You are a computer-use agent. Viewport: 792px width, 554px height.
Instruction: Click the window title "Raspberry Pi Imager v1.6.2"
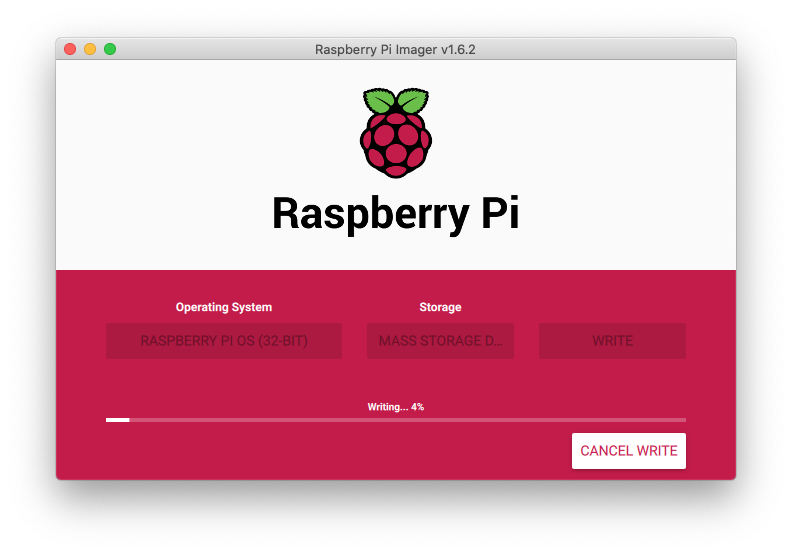(395, 49)
